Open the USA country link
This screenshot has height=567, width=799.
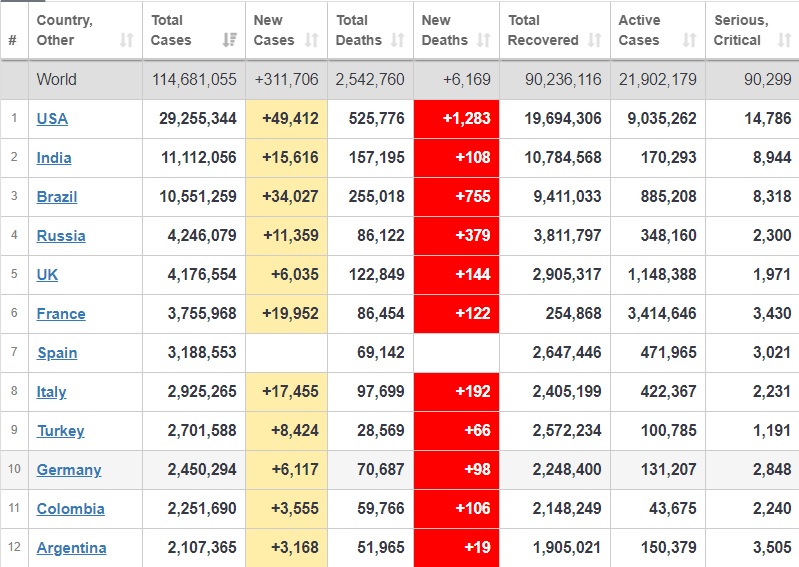(52, 119)
